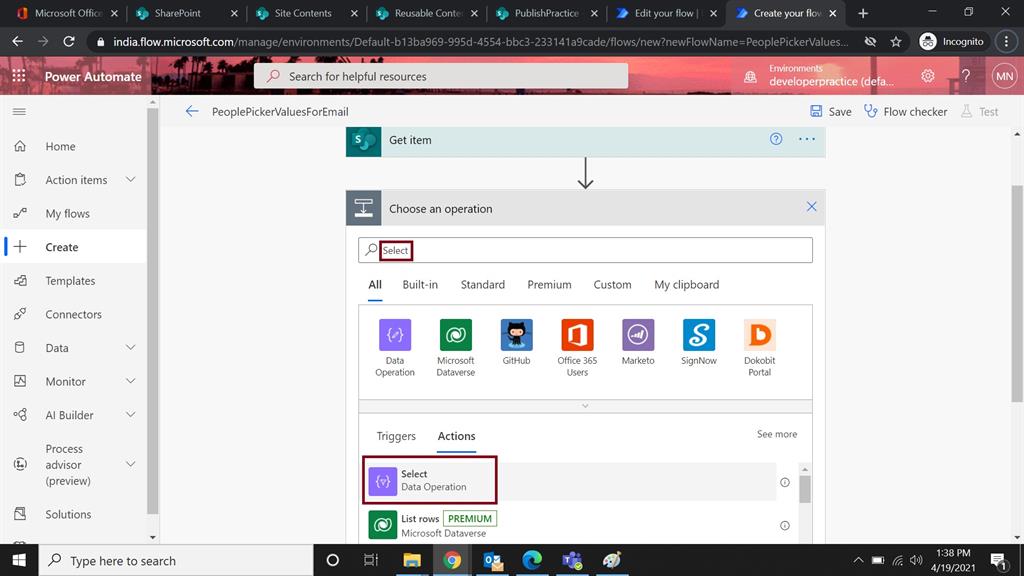This screenshot has width=1024, height=576.
Task: Click the actions list scrollbar thumb
Action: coord(805,488)
